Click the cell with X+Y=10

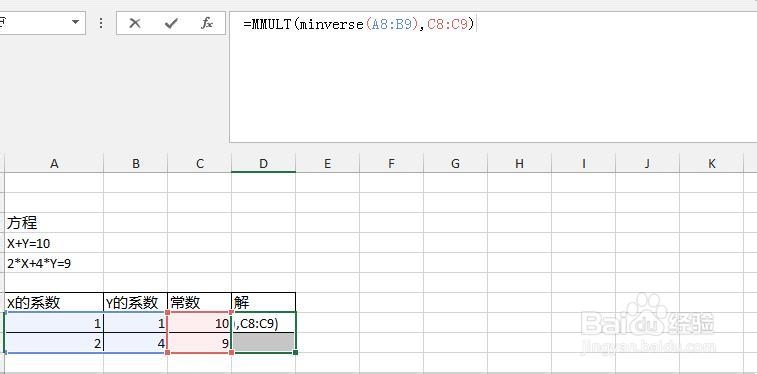[x=54, y=243]
